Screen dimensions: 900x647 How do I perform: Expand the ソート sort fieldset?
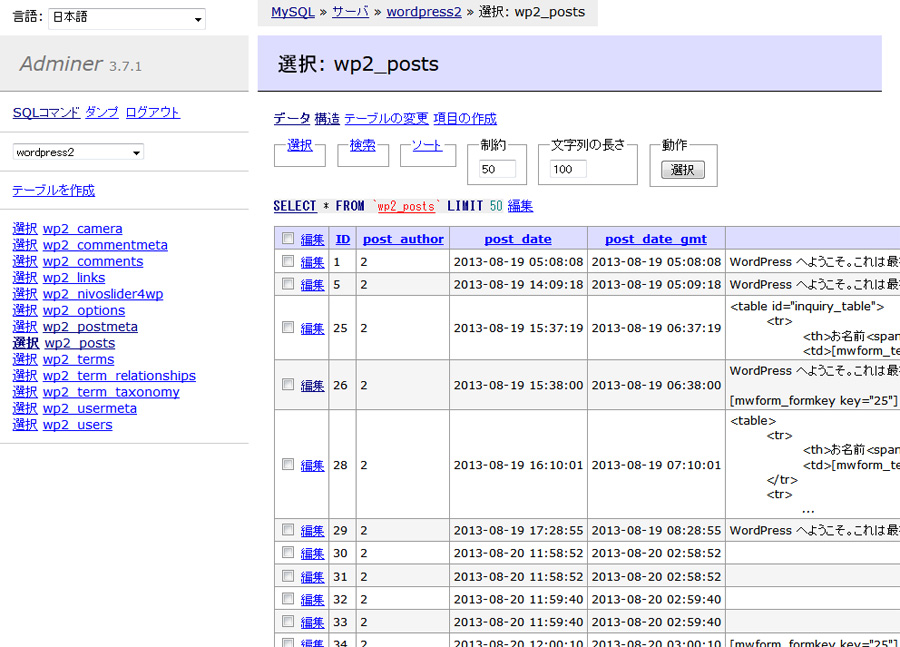[427, 146]
